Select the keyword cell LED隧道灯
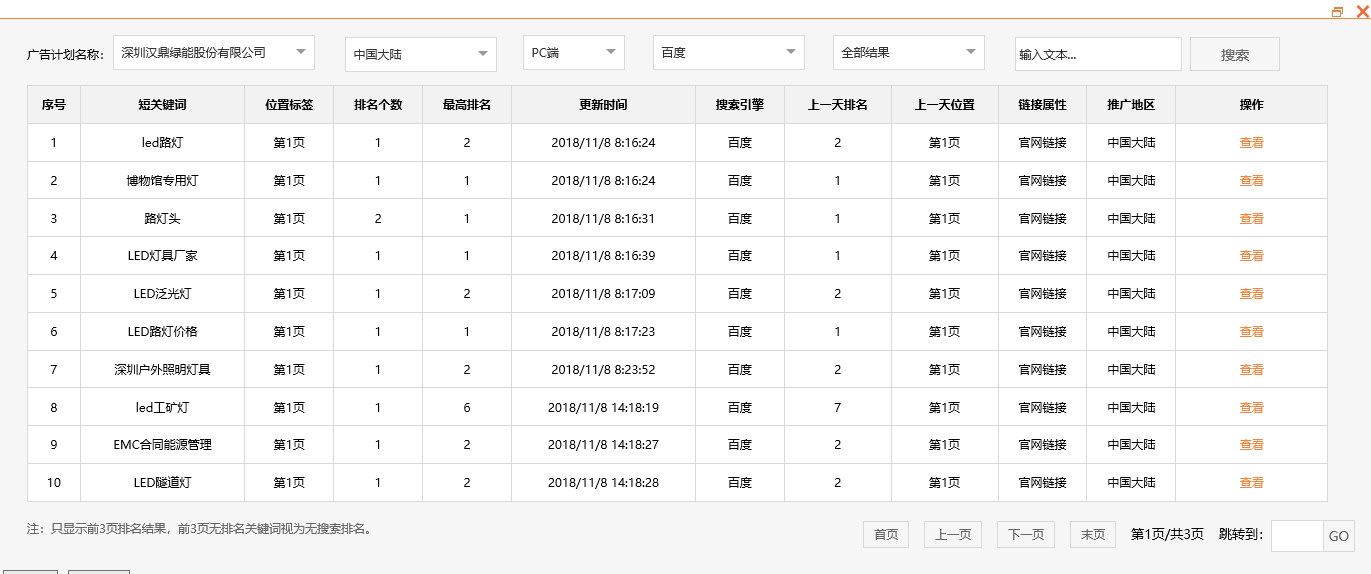Image resolution: width=1371 pixels, height=574 pixels. 163,483
